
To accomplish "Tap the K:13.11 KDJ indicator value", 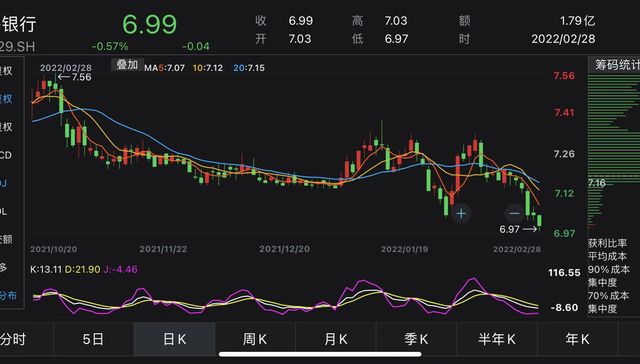I will point(46,270).
